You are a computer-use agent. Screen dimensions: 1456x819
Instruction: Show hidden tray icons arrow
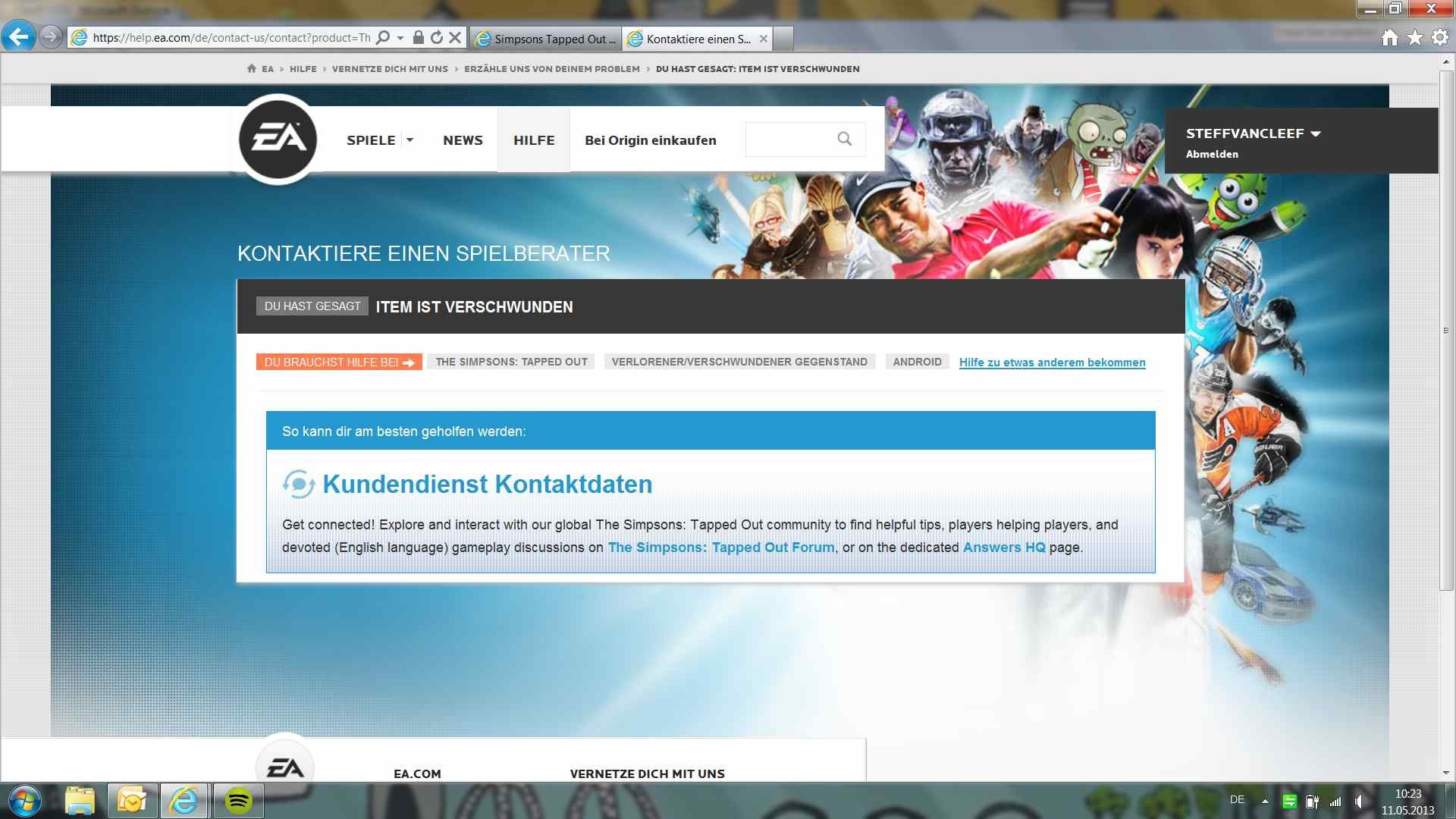[x=1264, y=802]
